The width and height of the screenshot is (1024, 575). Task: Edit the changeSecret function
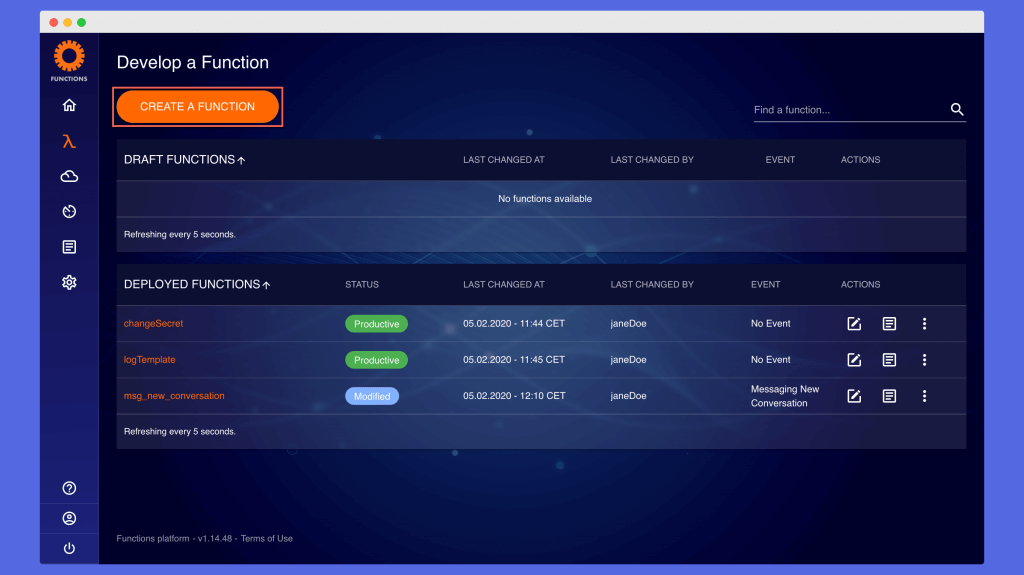854,323
